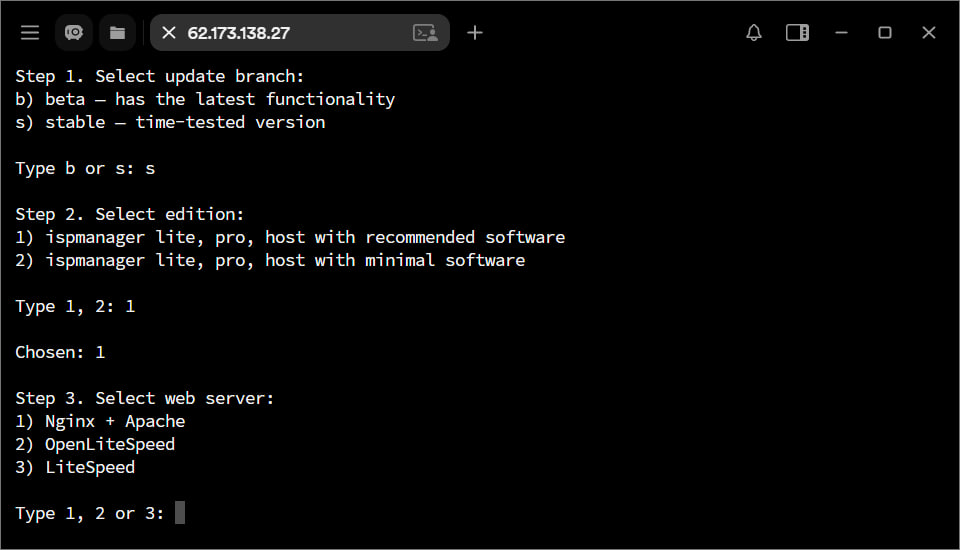Click the beta branch description line
The width and height of the screenshot is (960, 550).
(x=205, y=99)
